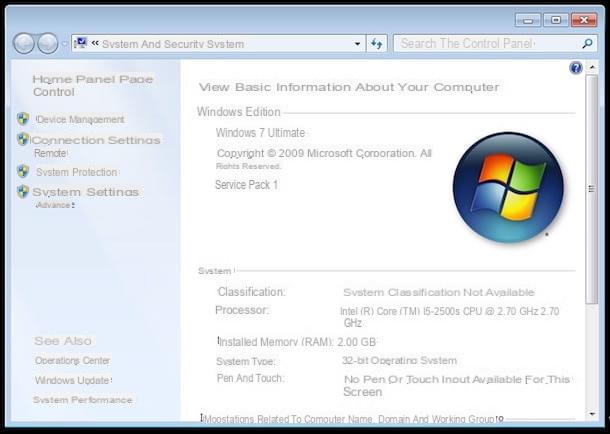
Task: Open Home Panel Page Control link
Action: 93,86
